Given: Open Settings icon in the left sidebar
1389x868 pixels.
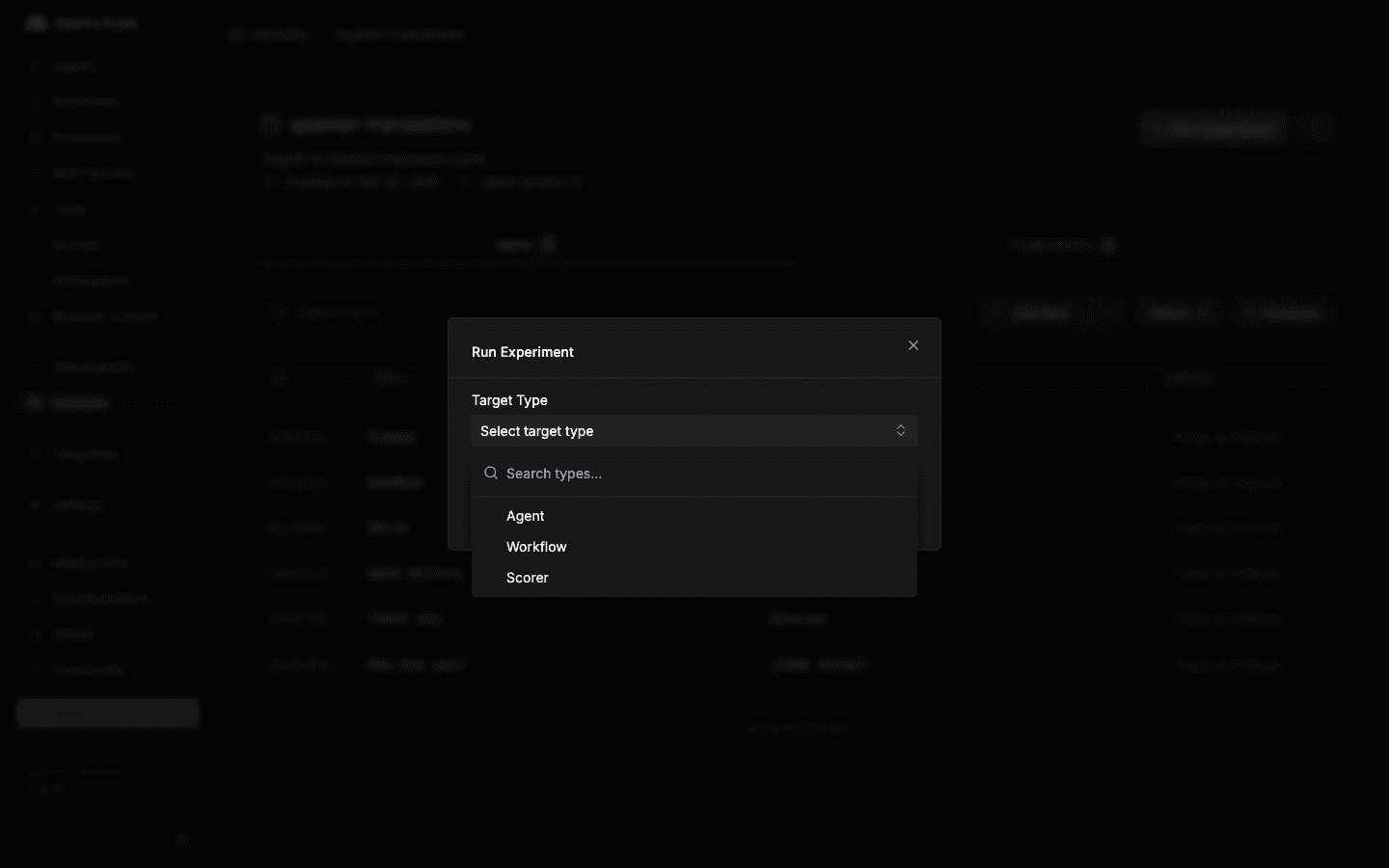Looking at the screenshot, I should pyautogui.click(x=36, y=505).
